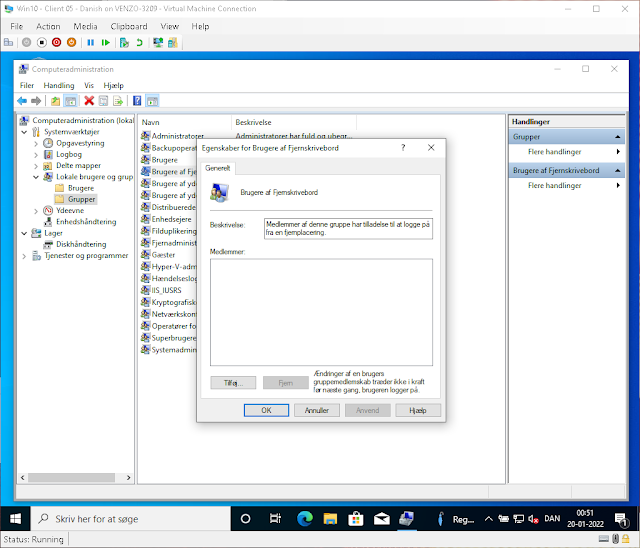
Task: Turn off the VM with the black stop icon
Action: point(42,42)
